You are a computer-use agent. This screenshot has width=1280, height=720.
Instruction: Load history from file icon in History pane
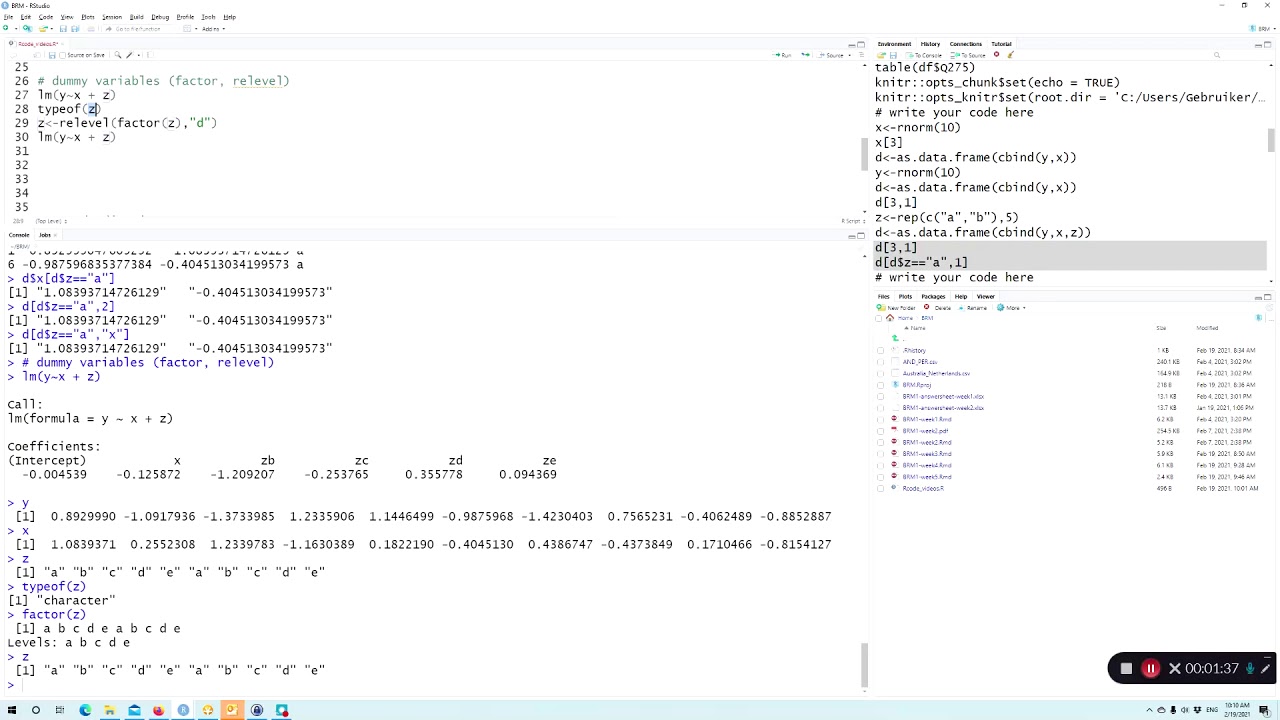click(x=881, y=55)
